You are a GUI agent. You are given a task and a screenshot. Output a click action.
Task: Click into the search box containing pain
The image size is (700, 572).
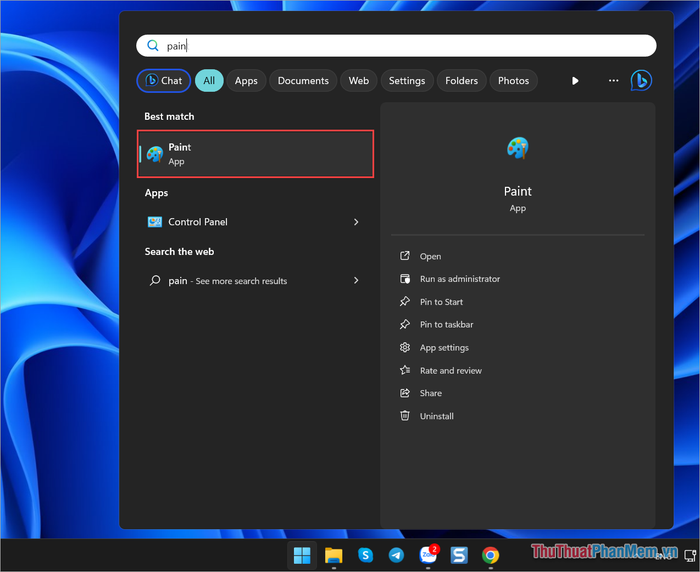click(x=396, y=46)
